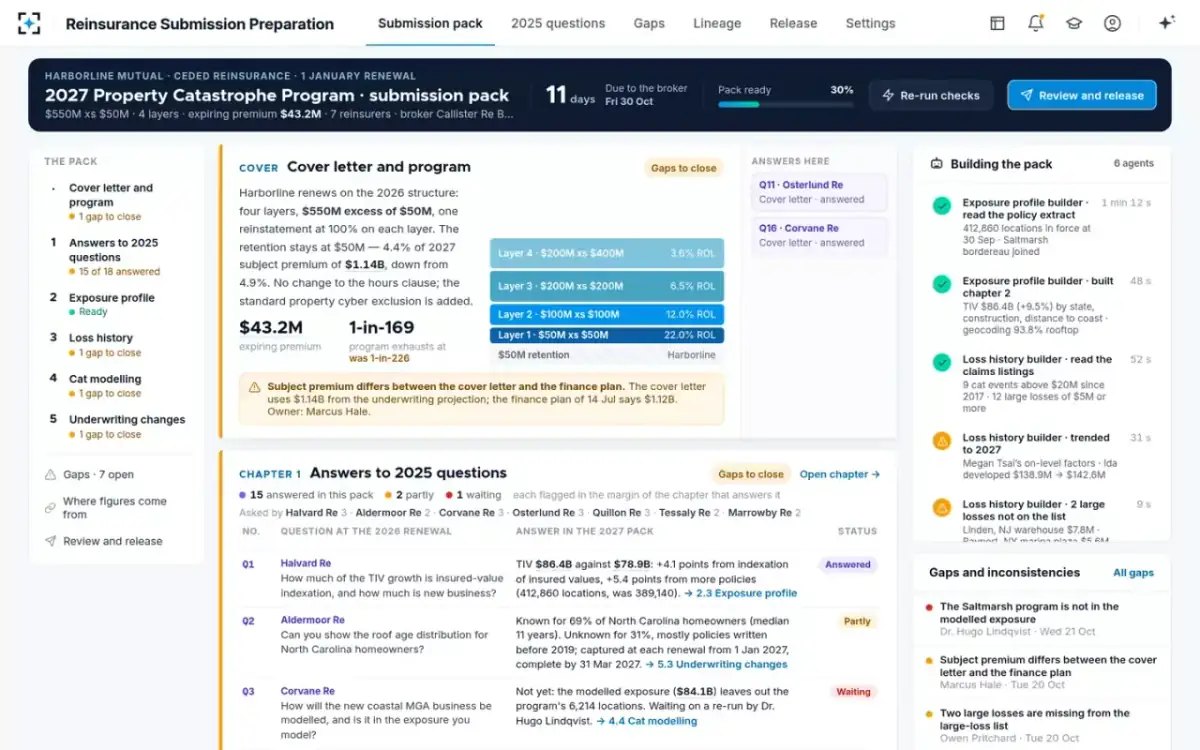Click the $43.2M expiring premium figure
Screen dimensions: 1200x750
pyautogui.click(x=271, y=327)
